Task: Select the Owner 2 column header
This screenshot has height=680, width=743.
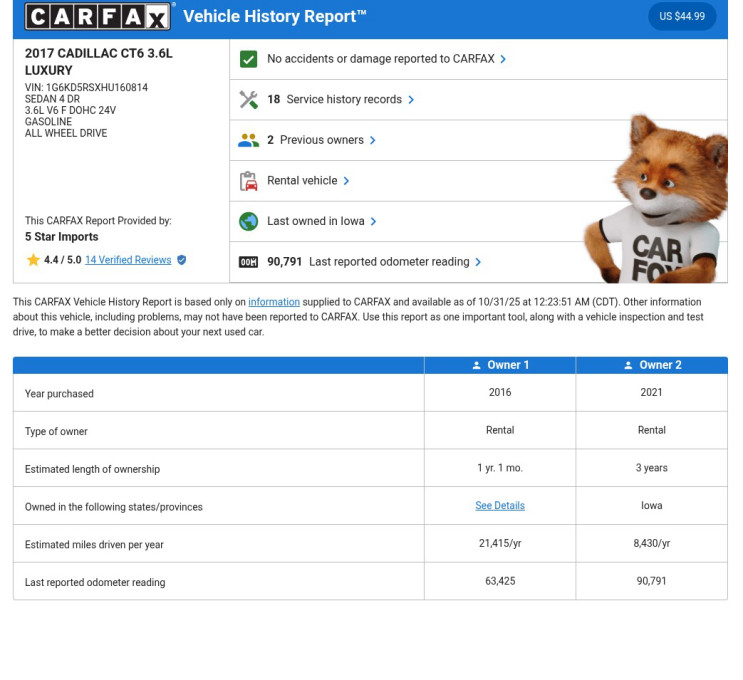Action: pos(652,365)
